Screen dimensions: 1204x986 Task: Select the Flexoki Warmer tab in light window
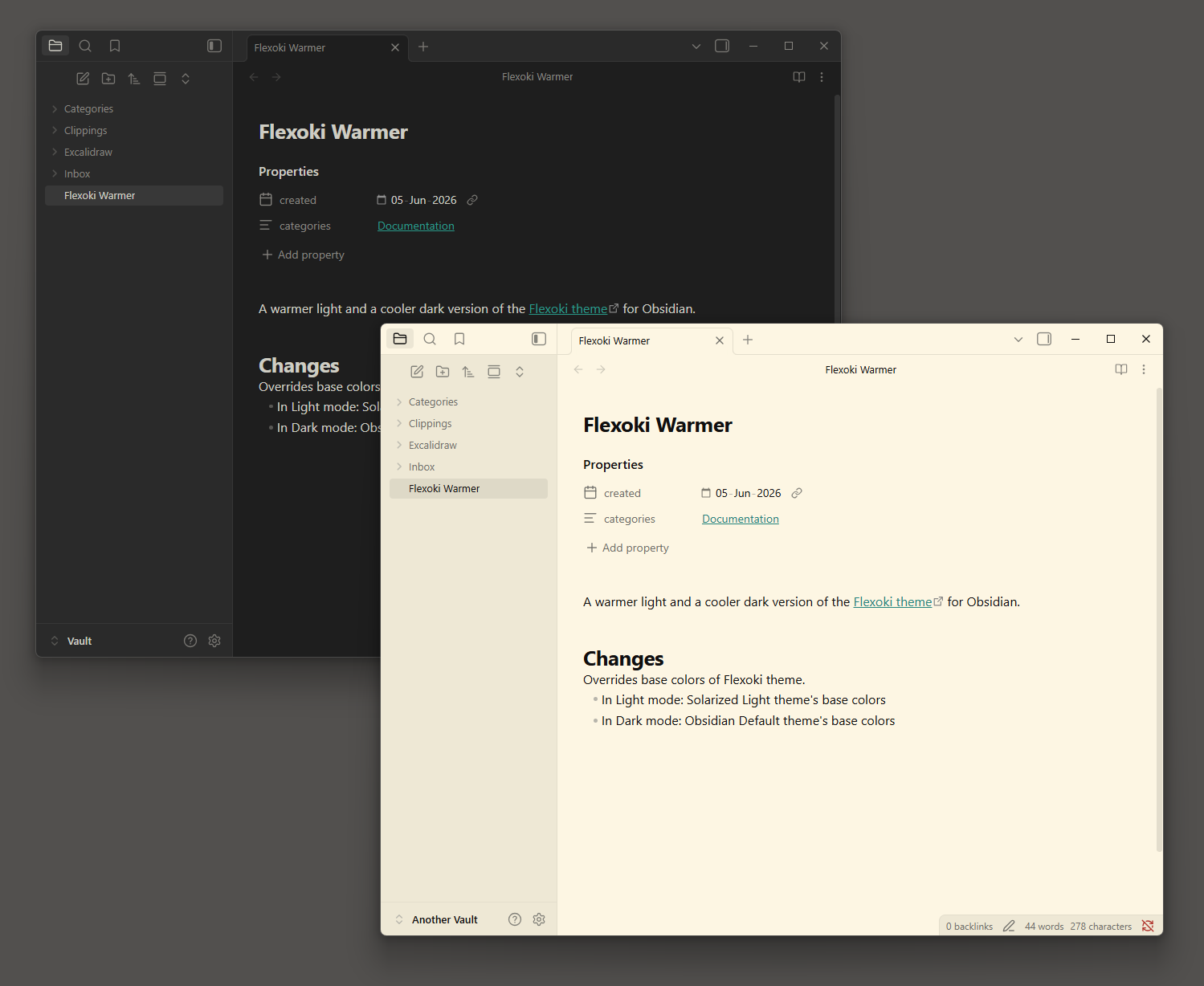point(651,340)
